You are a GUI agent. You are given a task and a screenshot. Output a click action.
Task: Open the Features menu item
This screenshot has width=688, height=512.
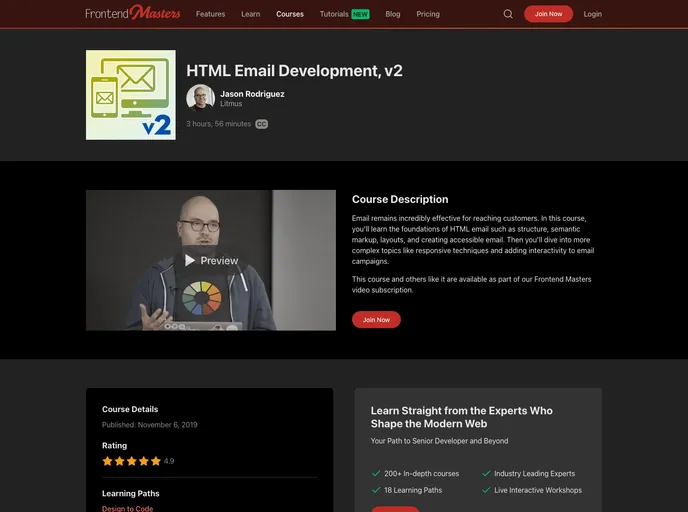pyautogui.click(x=211, y=14)
